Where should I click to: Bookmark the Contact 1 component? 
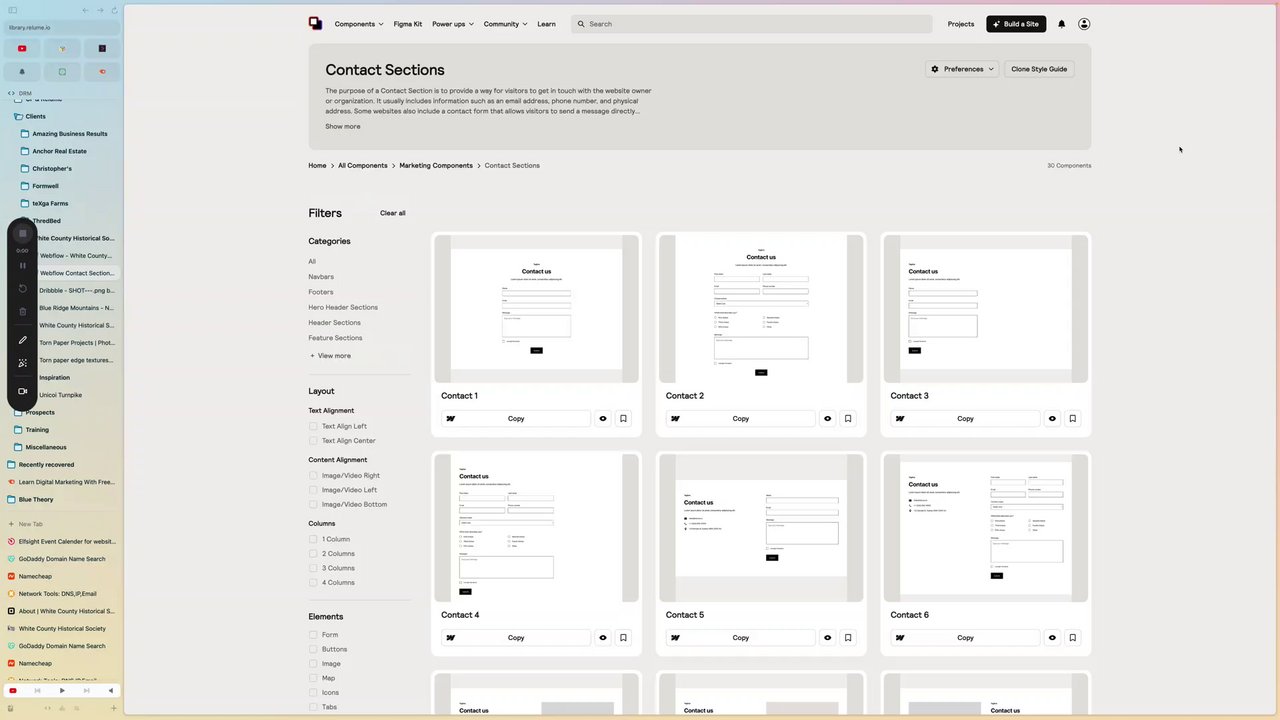coord(623,419)
